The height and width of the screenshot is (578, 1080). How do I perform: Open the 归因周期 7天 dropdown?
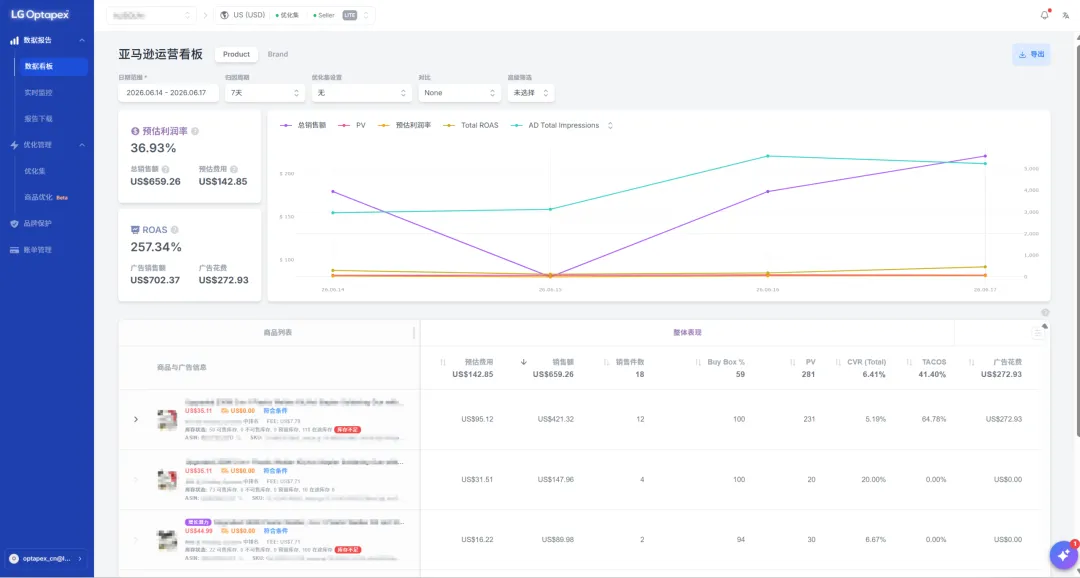click(x=265, y=92)
